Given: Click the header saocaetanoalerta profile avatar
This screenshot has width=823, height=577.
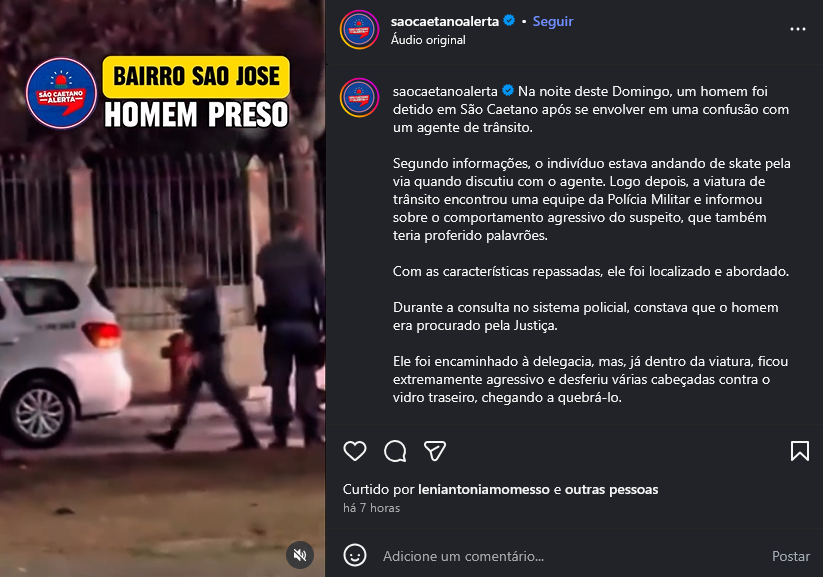Looking at the screenshot, I should (359, 30).
